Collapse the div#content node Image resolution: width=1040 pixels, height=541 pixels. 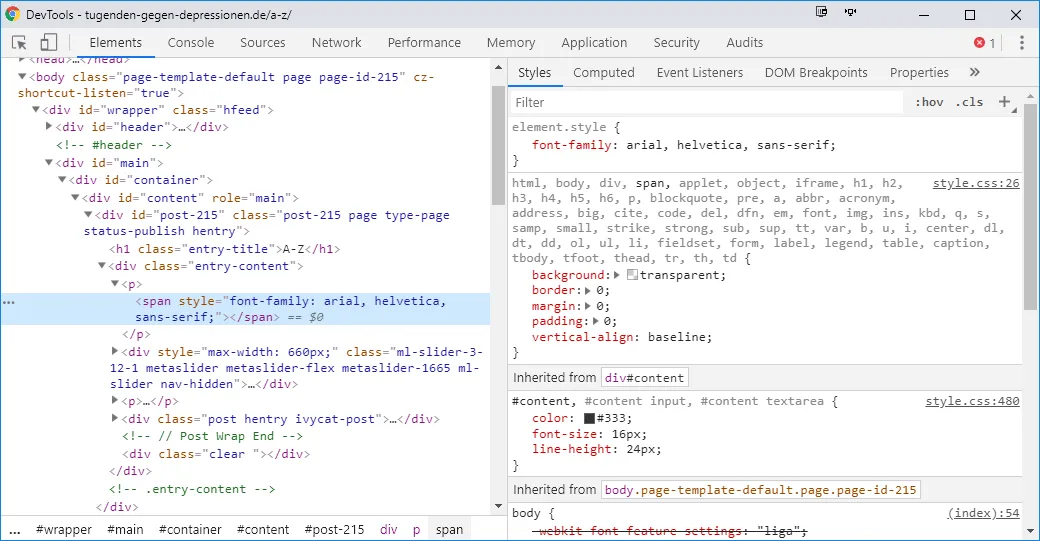point(75,198)
